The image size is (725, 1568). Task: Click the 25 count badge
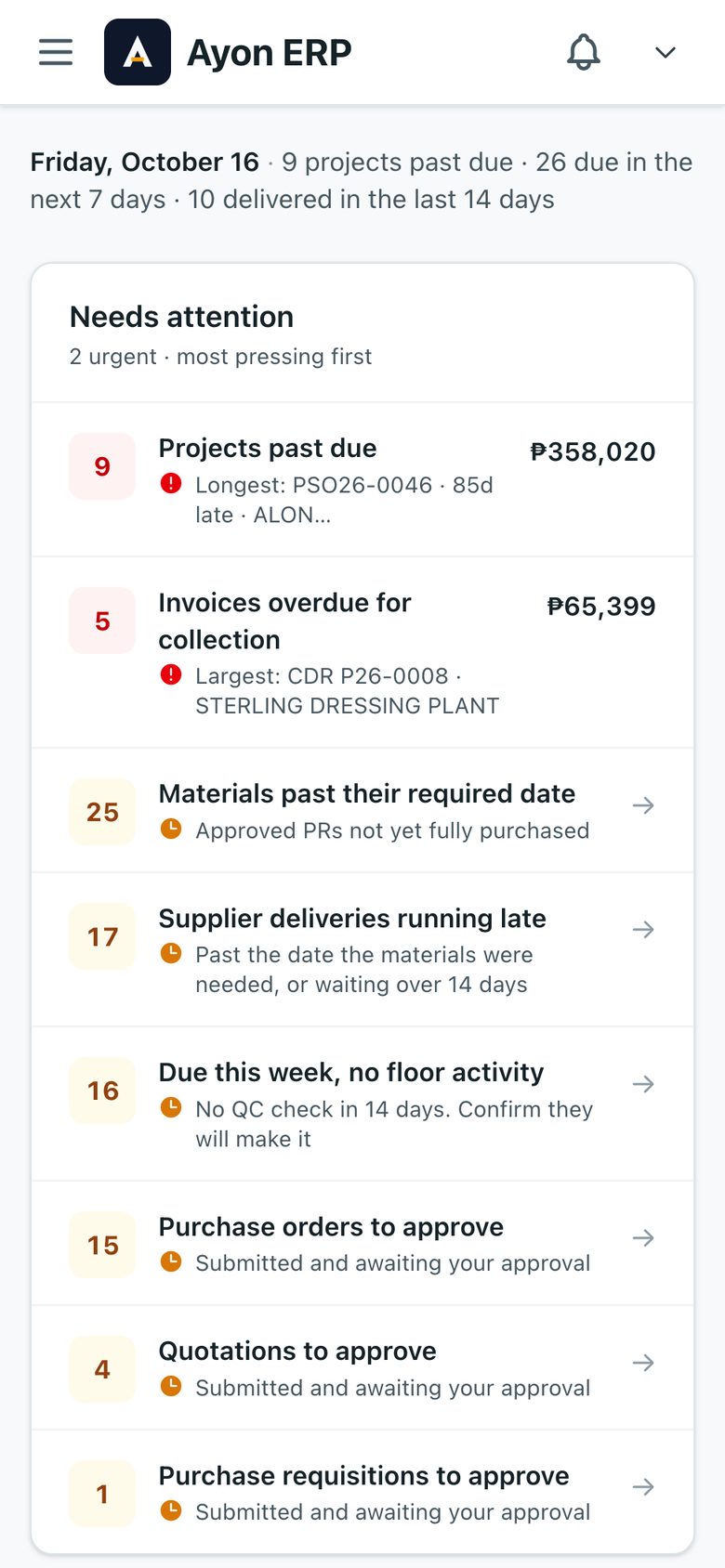coord(102,812)
